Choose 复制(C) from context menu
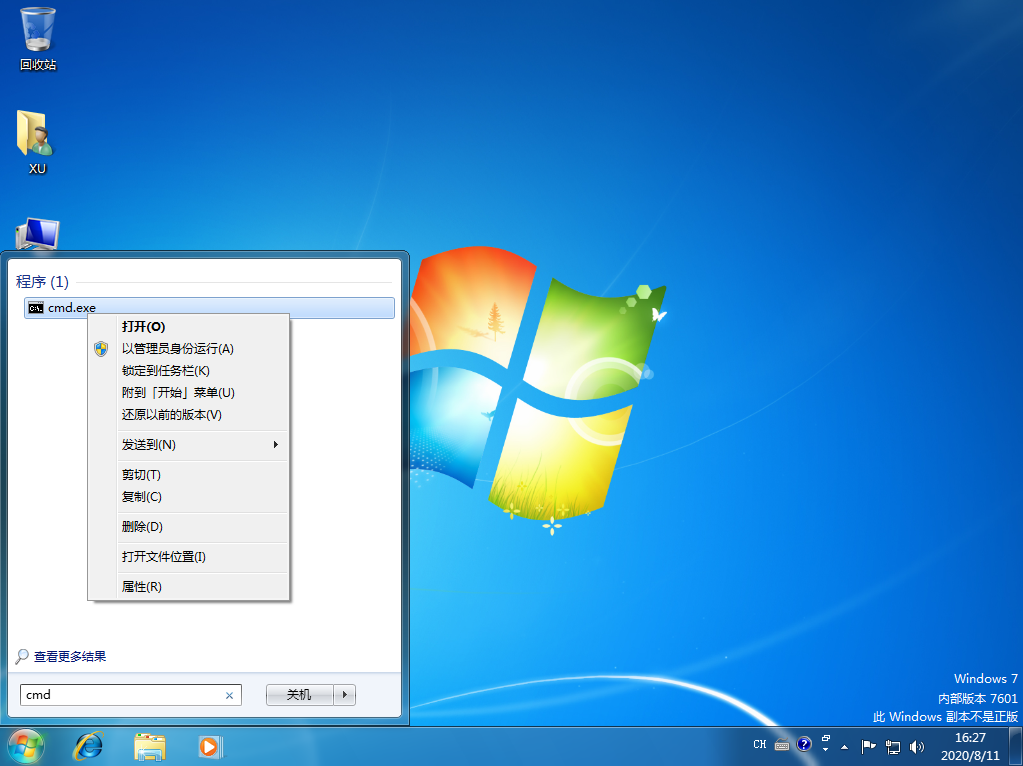Viewport: 1023px width, 766px height. 189,497
